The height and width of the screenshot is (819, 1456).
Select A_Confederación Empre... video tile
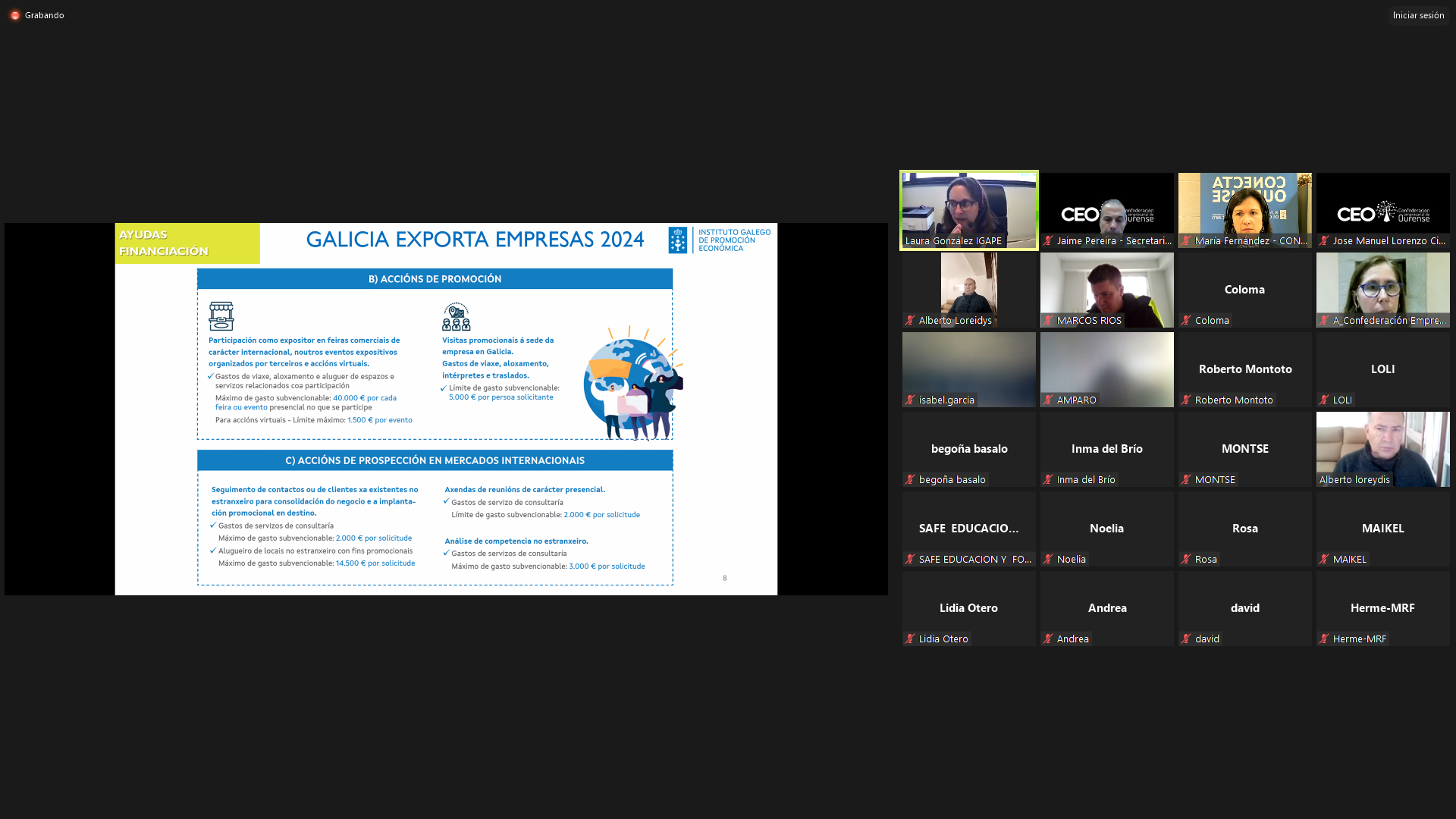(1382, 290)
